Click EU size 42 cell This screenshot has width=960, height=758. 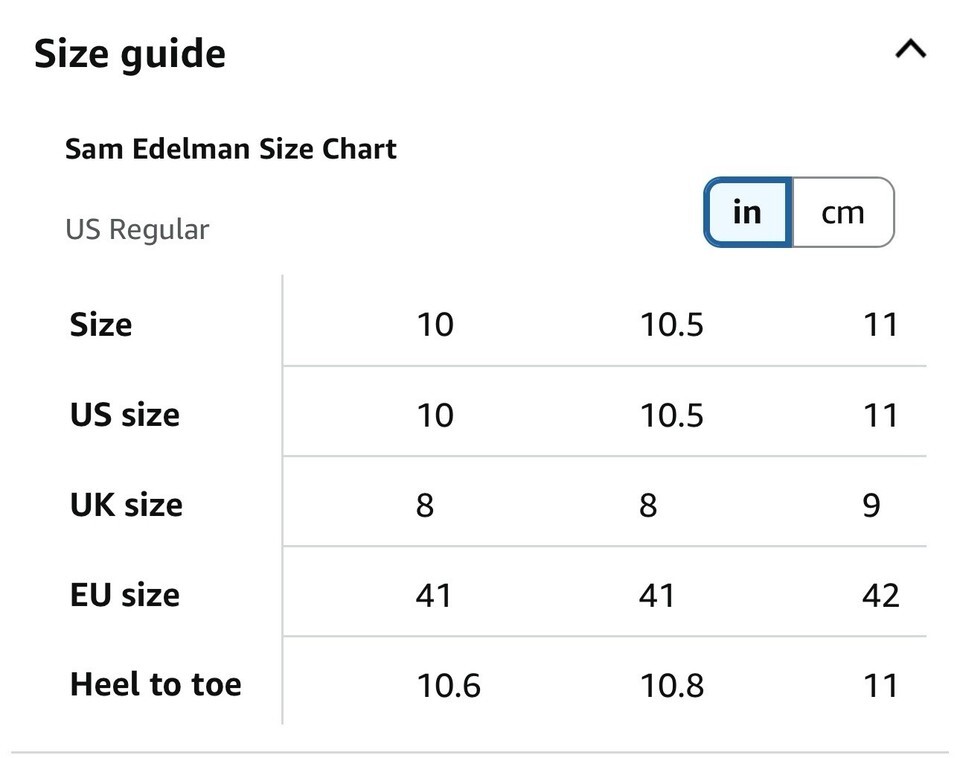pos(880,595)
